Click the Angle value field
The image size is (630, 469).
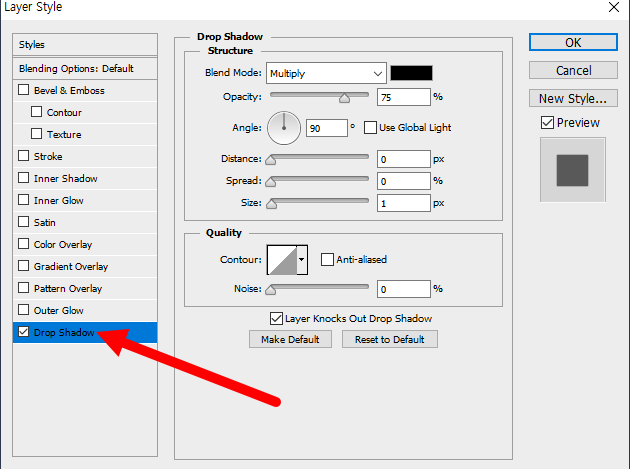(x=327, y=128)
